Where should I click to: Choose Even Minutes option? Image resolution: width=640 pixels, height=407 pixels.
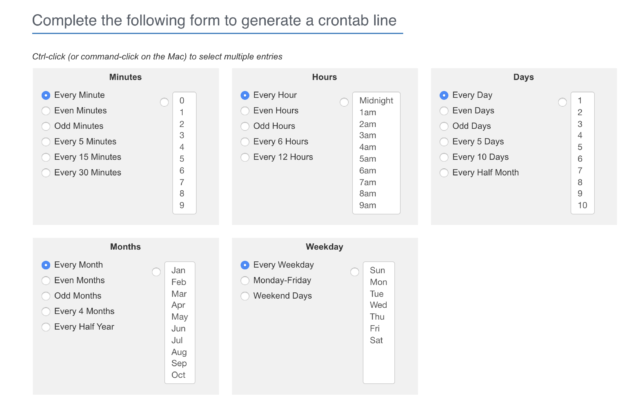tap(46, 111)
